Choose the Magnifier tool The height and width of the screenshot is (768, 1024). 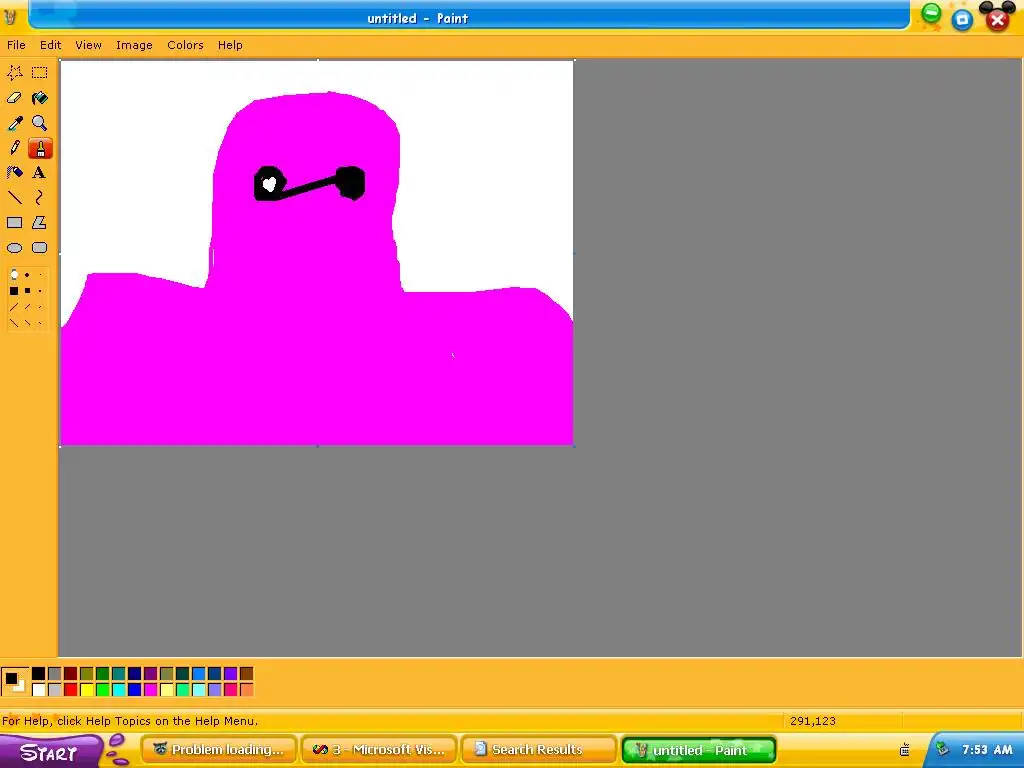click(x=40, y=123)
